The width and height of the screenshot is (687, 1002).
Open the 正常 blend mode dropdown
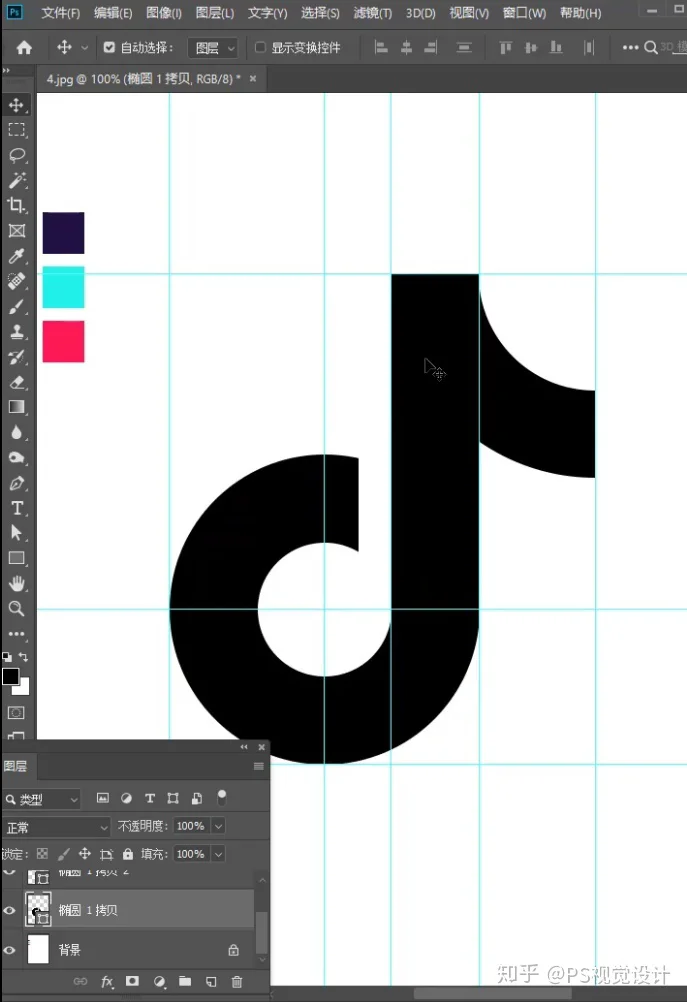(x=56, y=828)
